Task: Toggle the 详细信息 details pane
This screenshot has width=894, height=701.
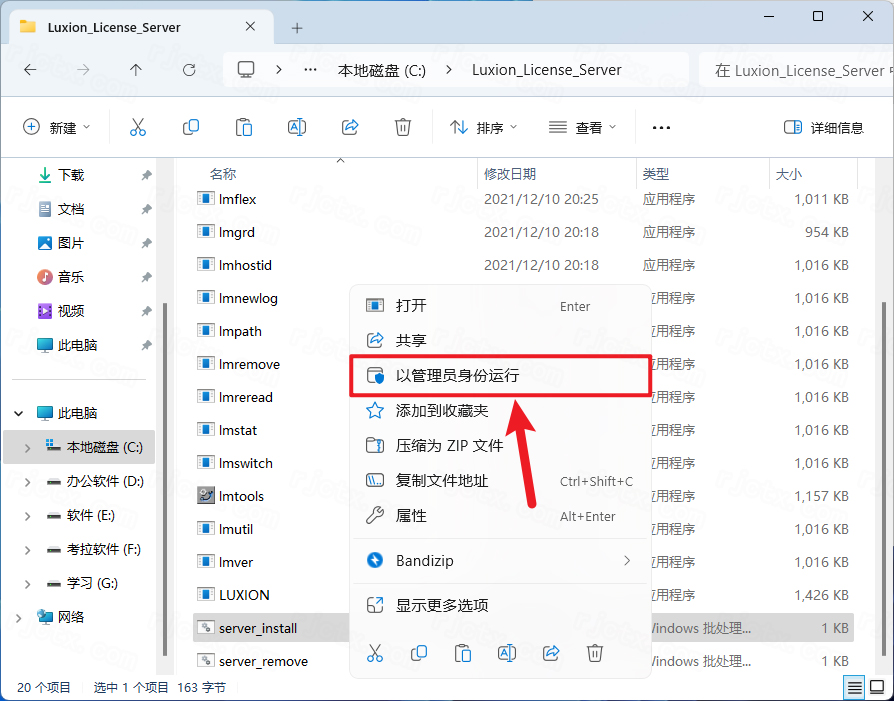Action: (824, 127)
